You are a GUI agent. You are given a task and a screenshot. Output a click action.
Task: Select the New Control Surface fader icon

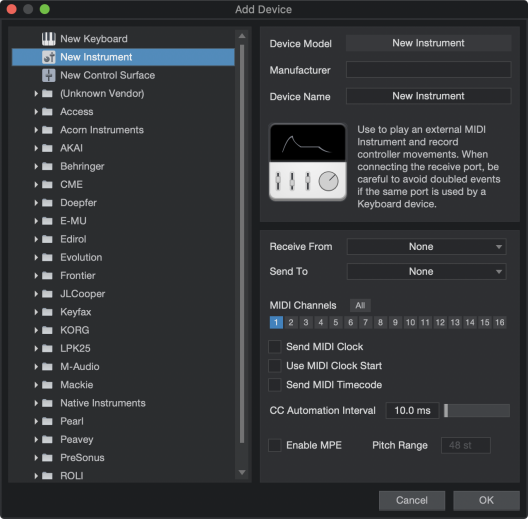(x=48, y=75)
